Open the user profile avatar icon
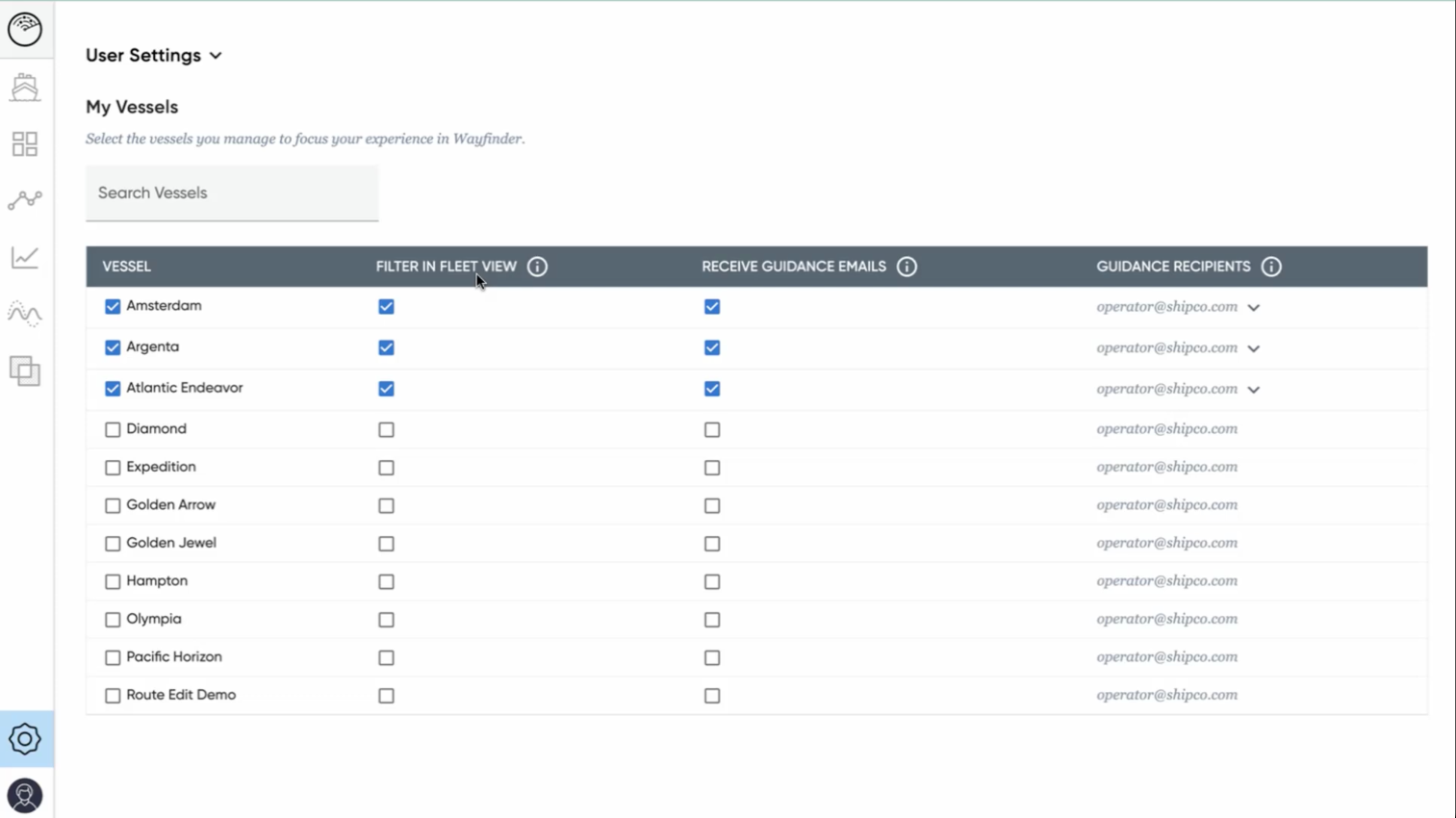1456x818 pixels. 25,796
